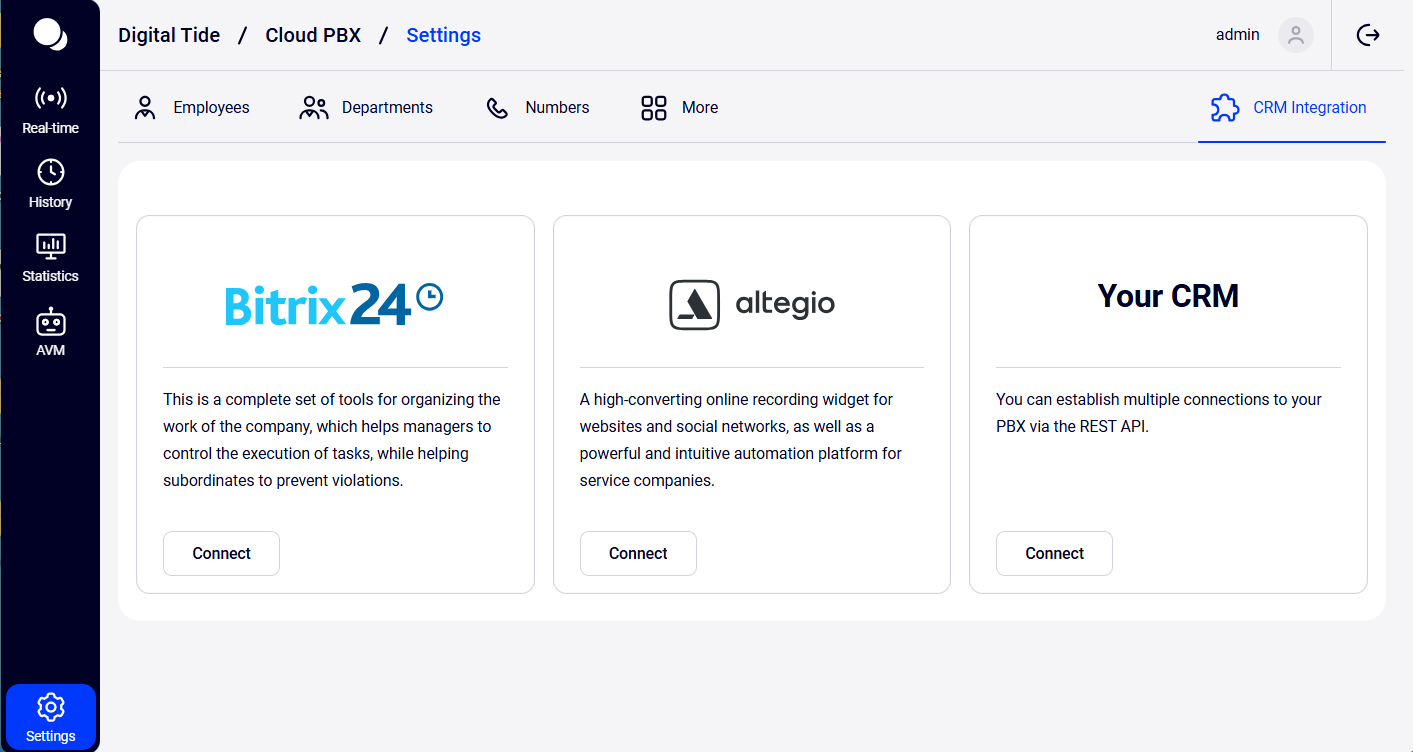Click the Cloud PBX breadcrumb
Viewport: 1413px width, 752px height.
(313, 35)
